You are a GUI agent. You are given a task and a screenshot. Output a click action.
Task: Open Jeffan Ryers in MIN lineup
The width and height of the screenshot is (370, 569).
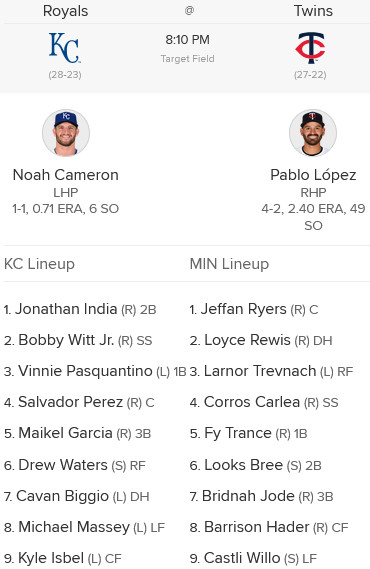click(243, 309)
